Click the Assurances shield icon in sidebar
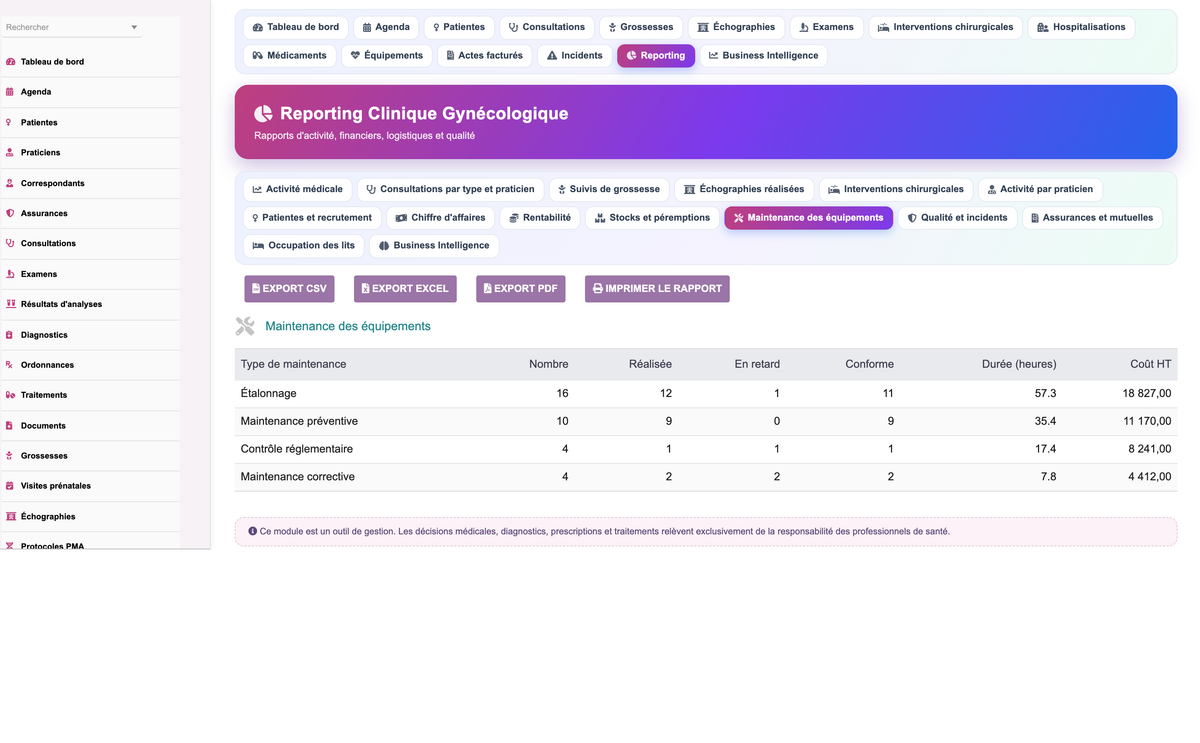 tap(10, 213)
